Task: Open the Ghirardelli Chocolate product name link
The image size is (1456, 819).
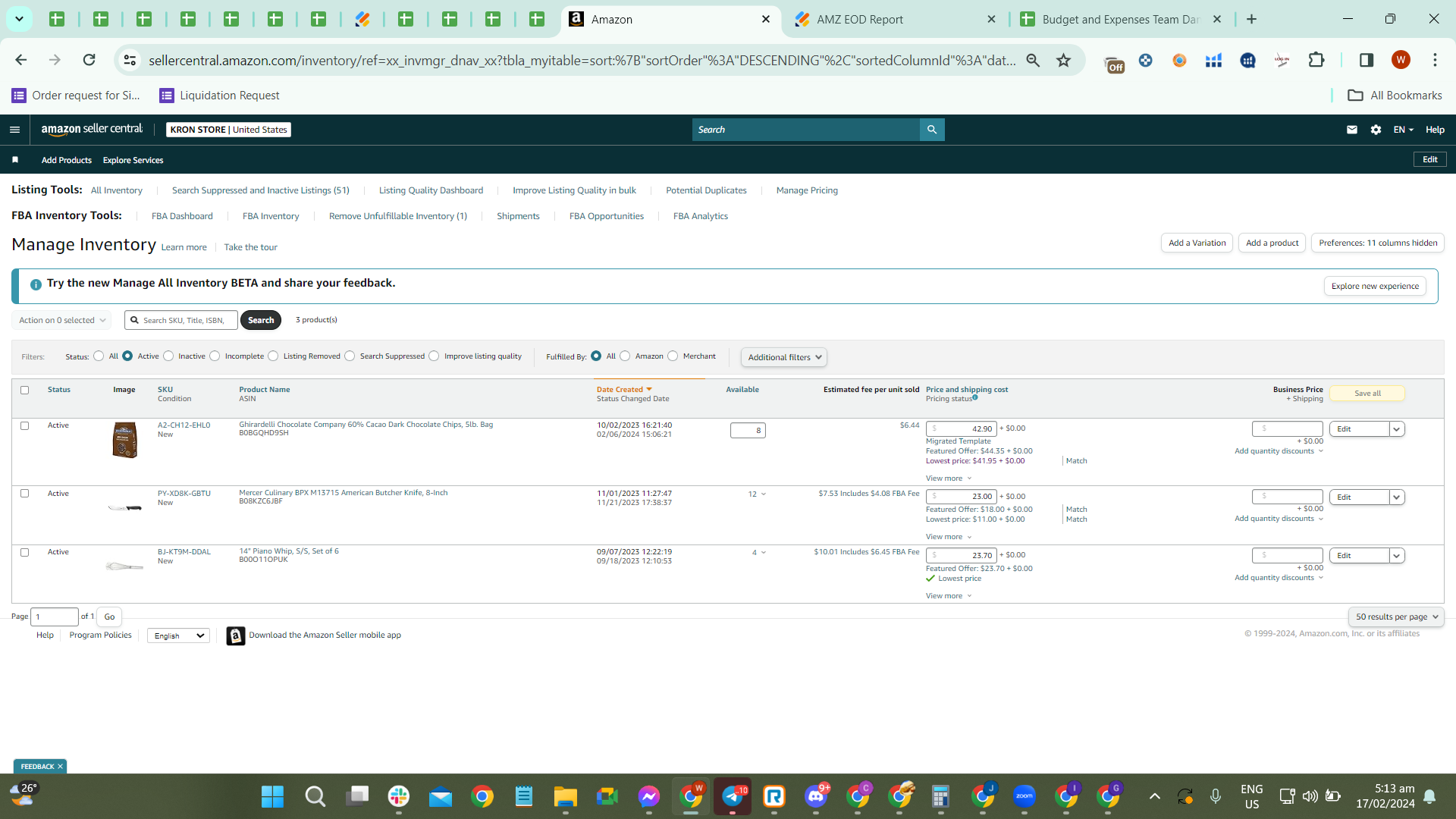Action: tap(366, 425)
